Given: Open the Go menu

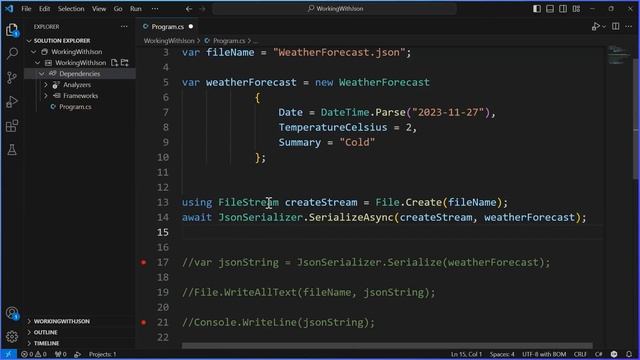Looking at the screenshot, I should [118, 9].
